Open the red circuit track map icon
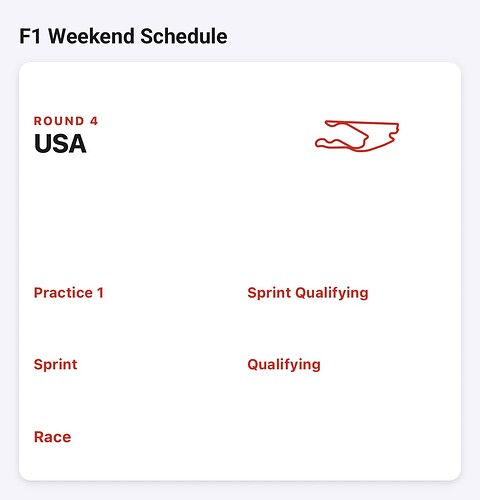 (x=357, y=136)
